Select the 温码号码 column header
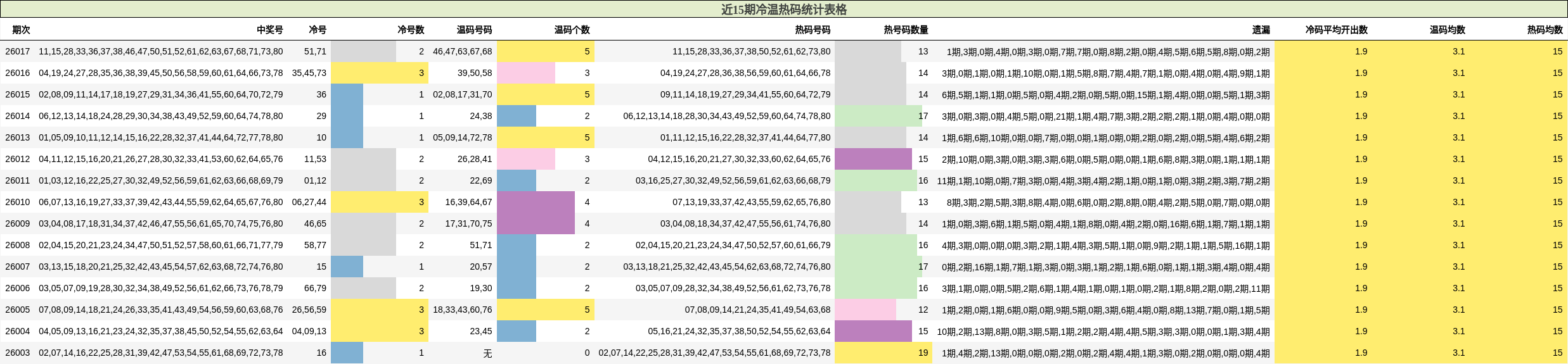Image resolution: width=1568 pixels, height=364 pixels. 474,30
